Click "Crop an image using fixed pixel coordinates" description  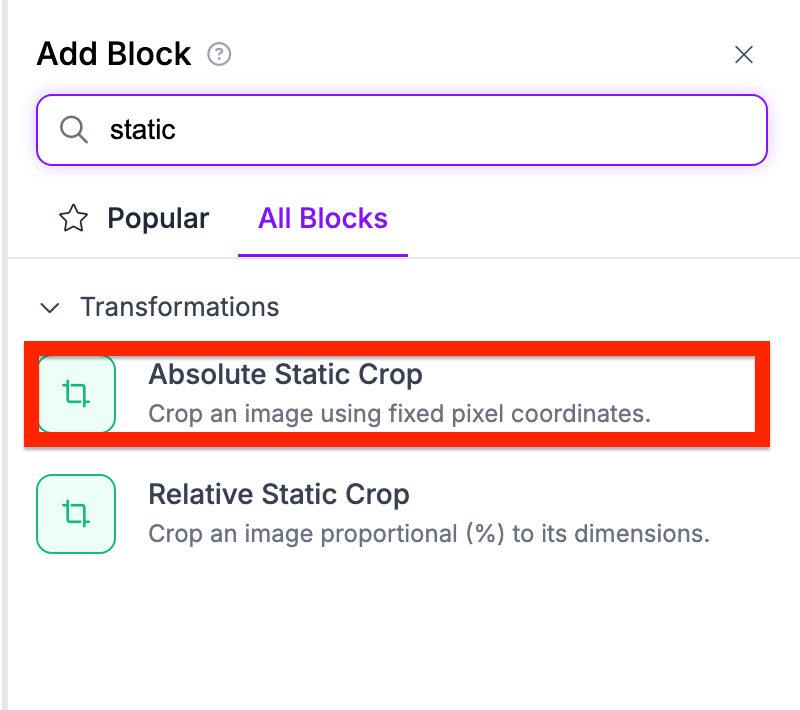point(399,413)
